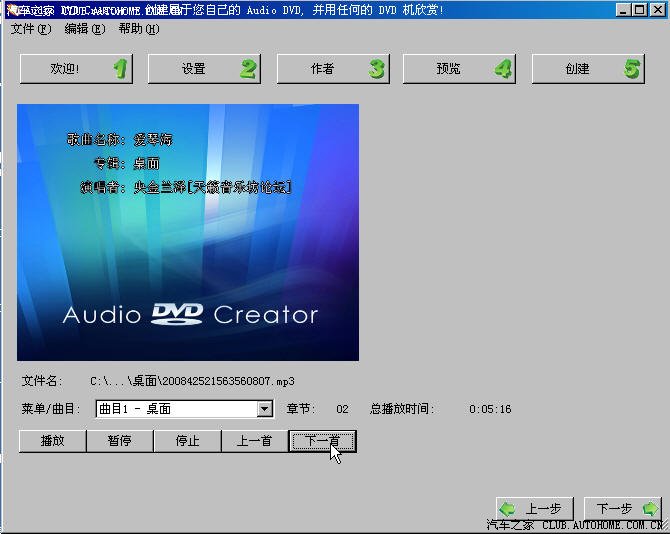This screenshot has width=670, height=534.
Task: Skip to previous track 上一首
Action: click(254, 441)
